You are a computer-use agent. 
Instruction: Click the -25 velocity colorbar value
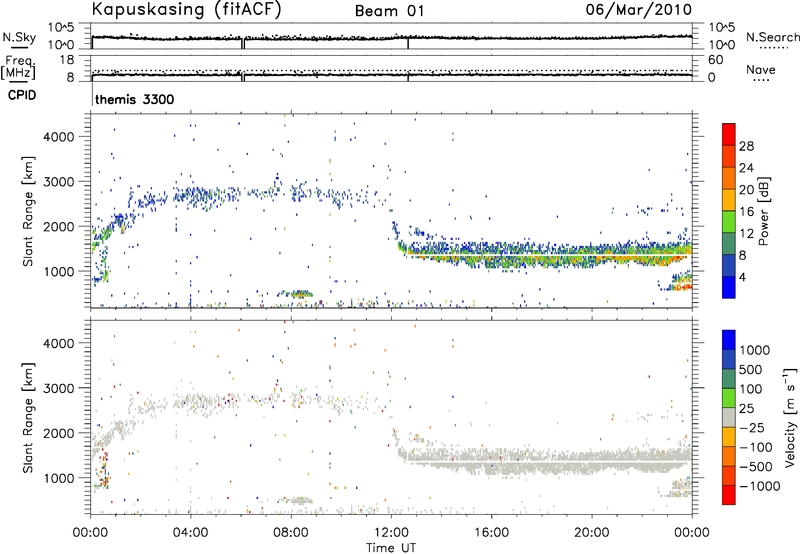point(751,427)
